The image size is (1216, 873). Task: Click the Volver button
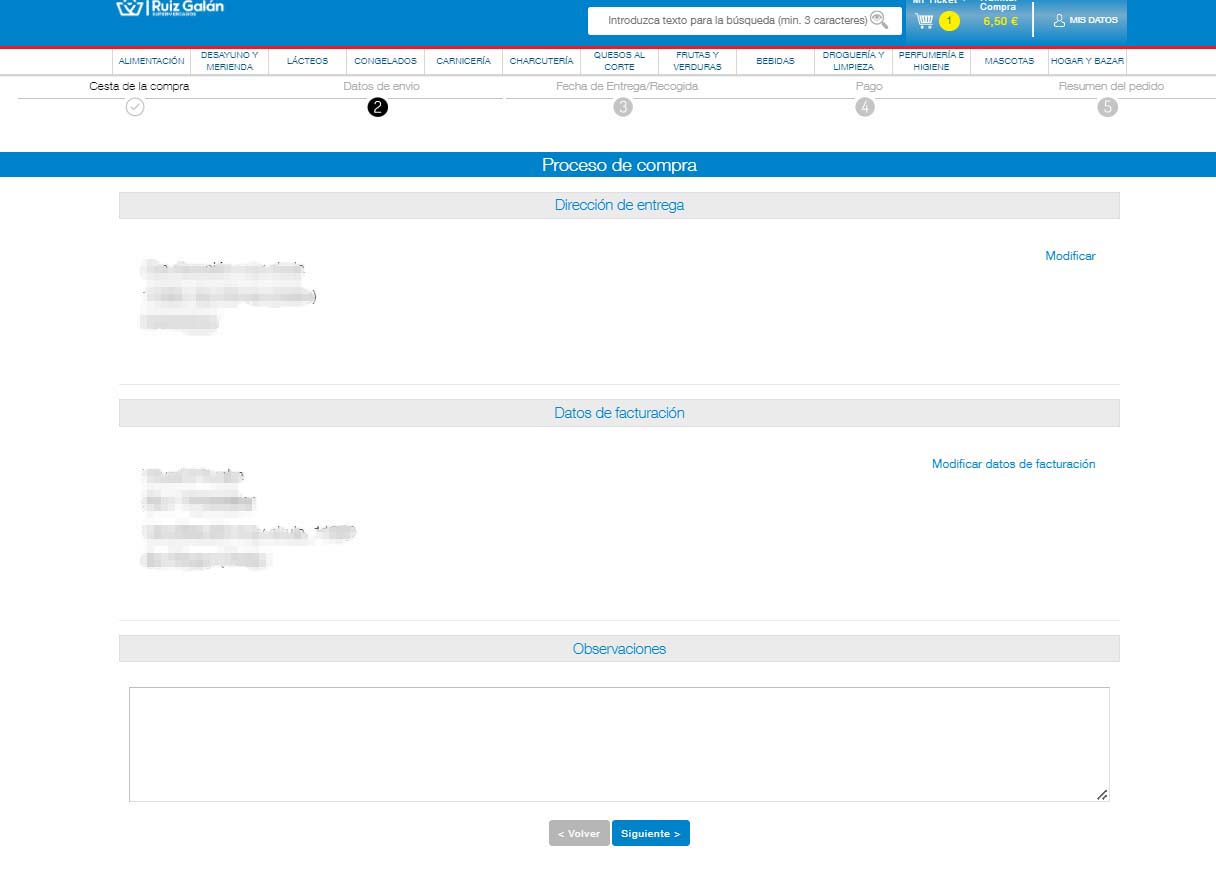coord(579,833)
